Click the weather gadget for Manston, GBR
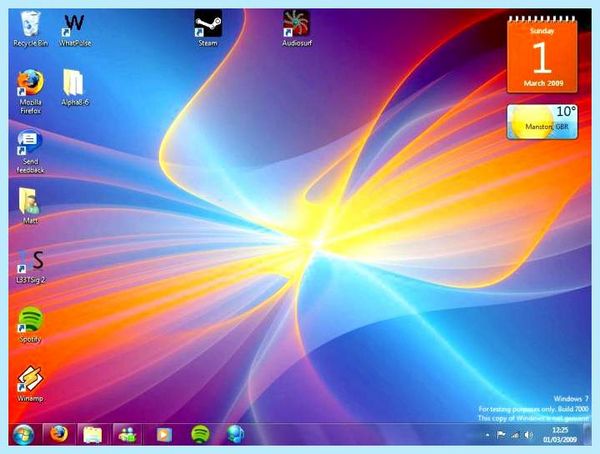This screenshot has height=454, width=600. [542, 122]
